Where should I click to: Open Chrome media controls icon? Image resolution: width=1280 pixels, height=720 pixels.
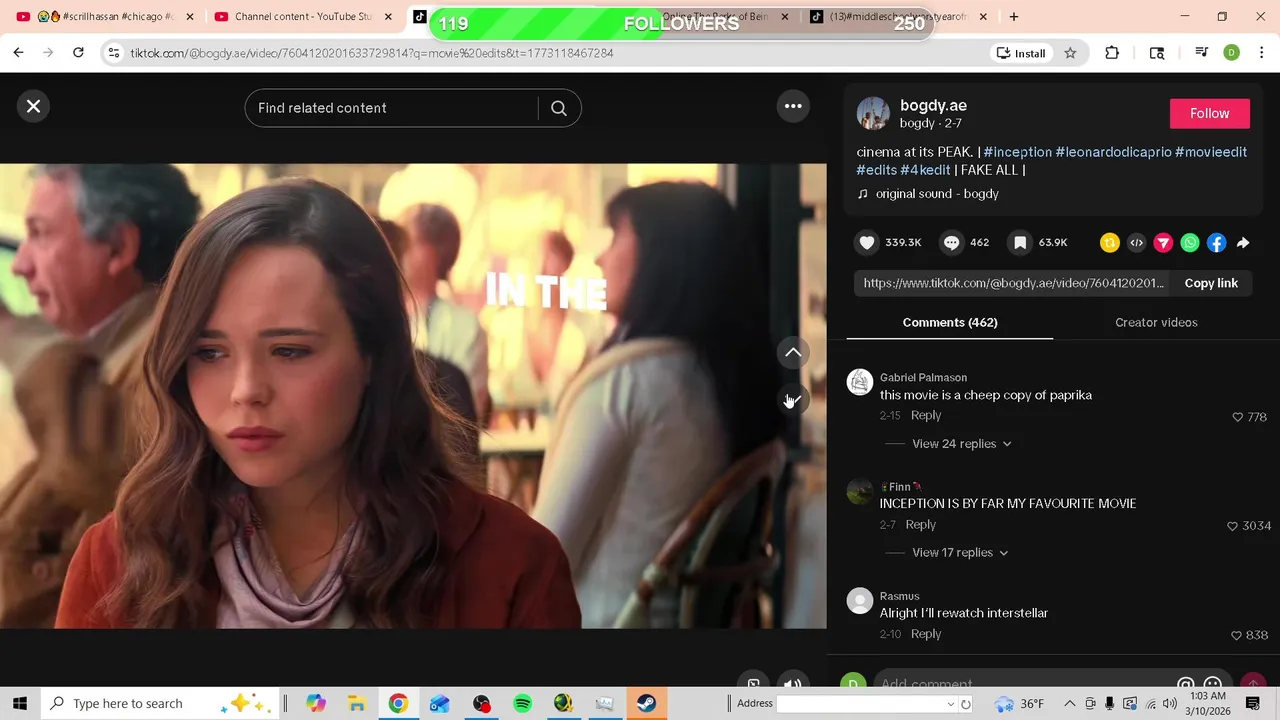click(1201, 53)
